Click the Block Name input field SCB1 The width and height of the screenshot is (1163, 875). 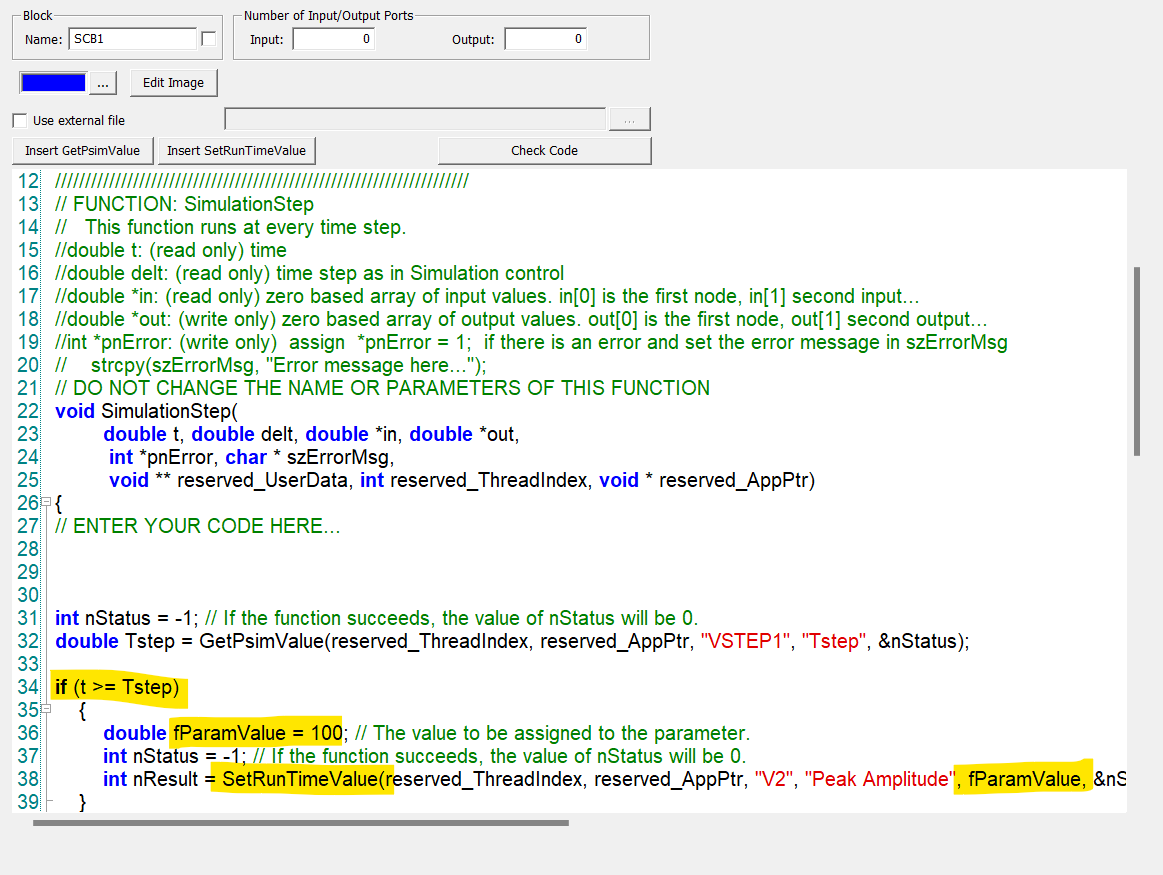[x=133, y=39]
